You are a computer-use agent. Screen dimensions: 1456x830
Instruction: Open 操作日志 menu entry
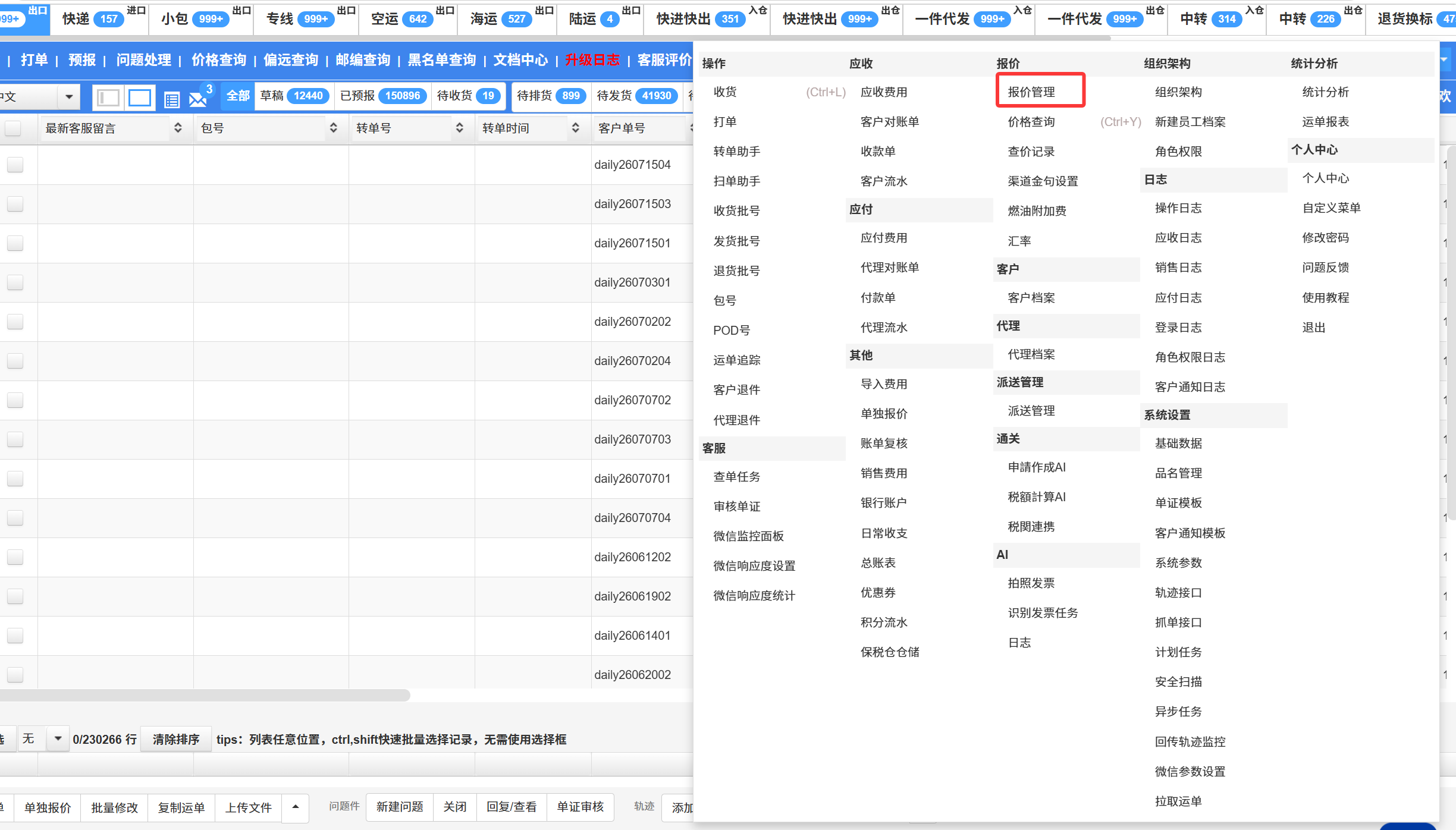coord(1178,208)
